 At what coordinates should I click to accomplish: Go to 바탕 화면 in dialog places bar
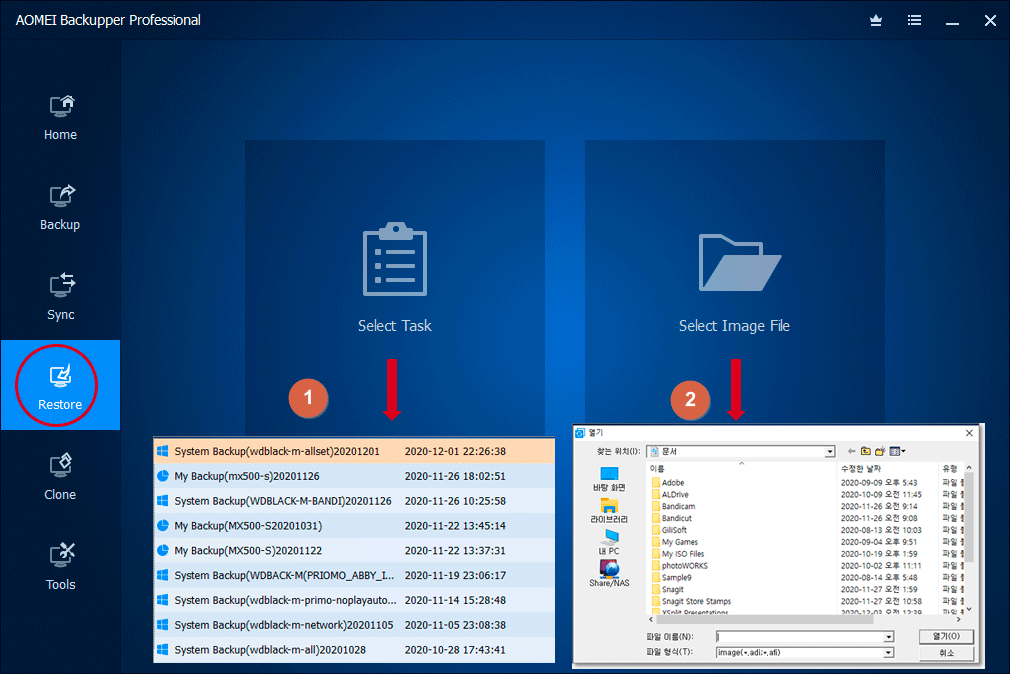tap(609, 479)
